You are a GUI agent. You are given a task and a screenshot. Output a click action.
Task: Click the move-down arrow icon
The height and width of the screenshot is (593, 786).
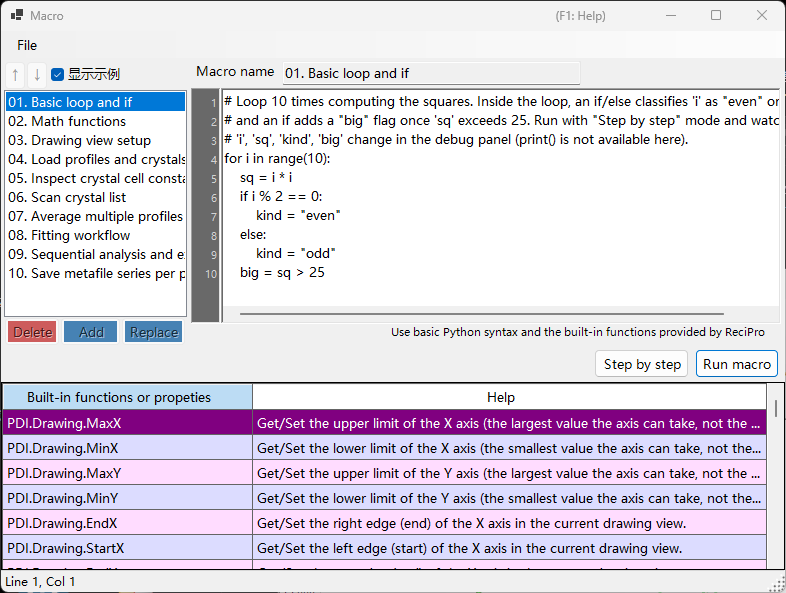[x=37, y=75]
